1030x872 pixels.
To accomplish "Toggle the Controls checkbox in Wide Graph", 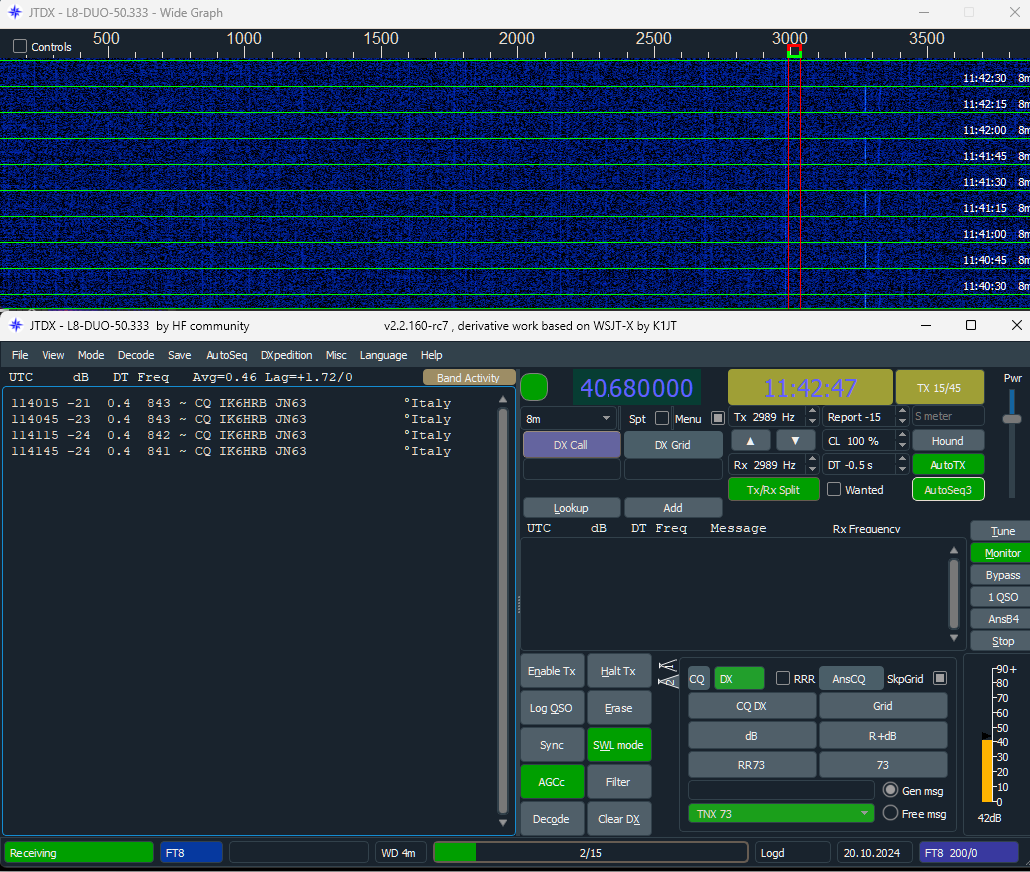I will coord(20,47).
